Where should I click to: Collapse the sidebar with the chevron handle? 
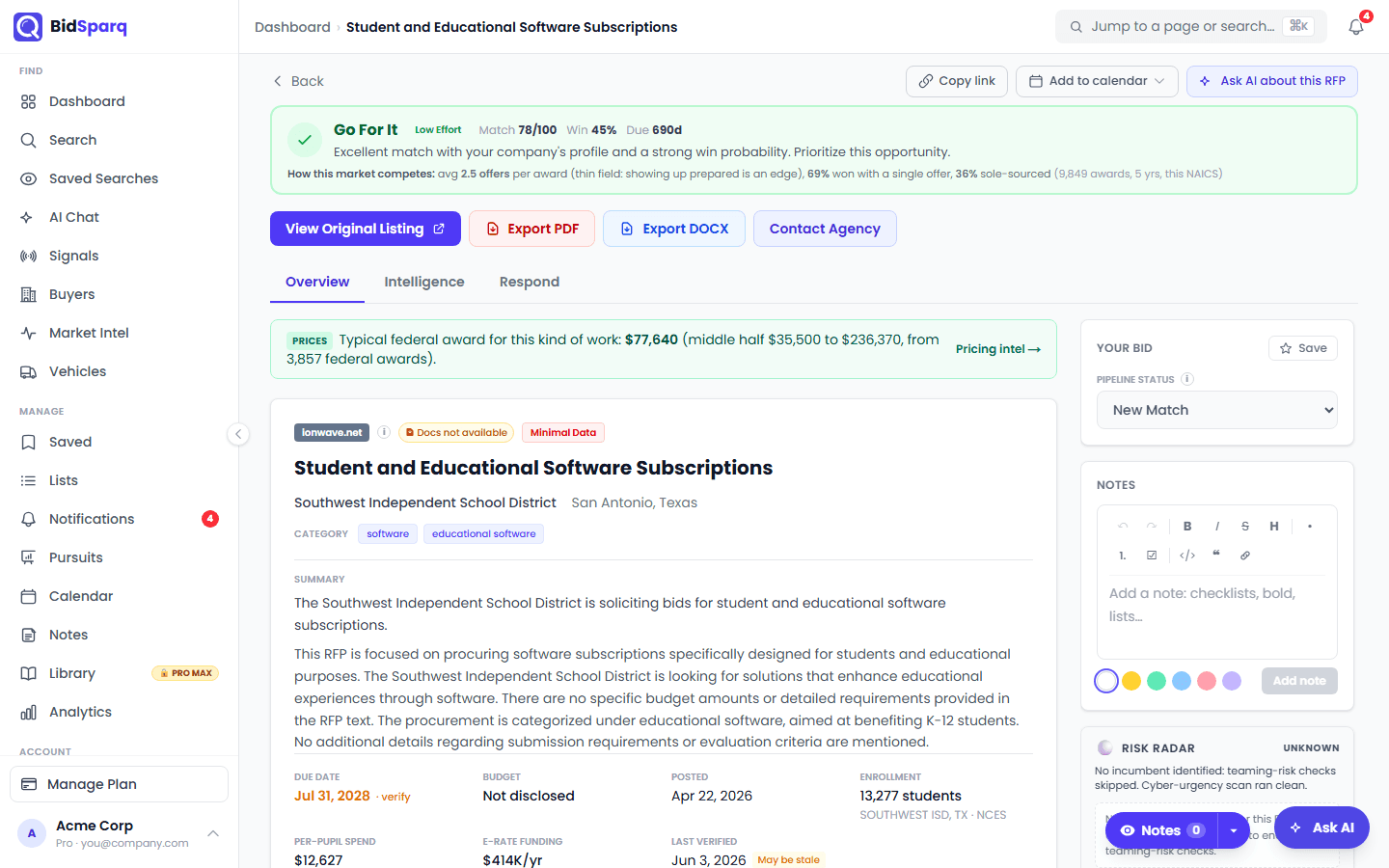pyautogui.click(x=238, y=434)
